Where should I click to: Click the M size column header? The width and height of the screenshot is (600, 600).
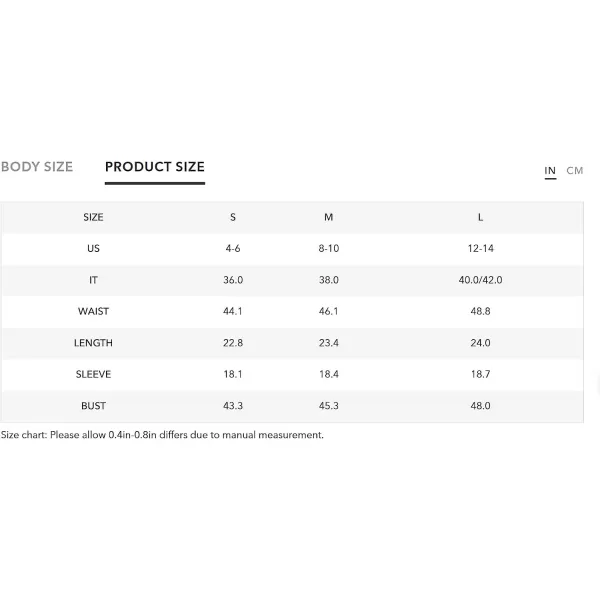pos(329,217)
